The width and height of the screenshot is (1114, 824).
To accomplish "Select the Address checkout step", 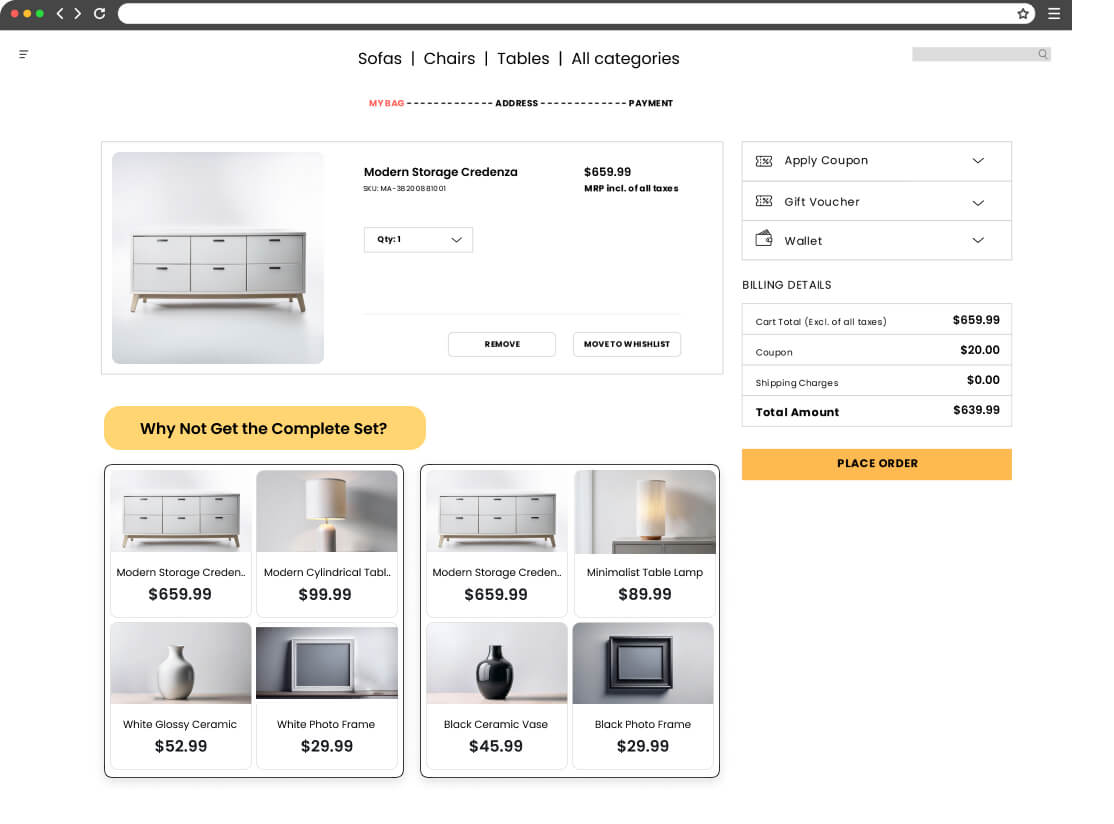I will point(516,104).
